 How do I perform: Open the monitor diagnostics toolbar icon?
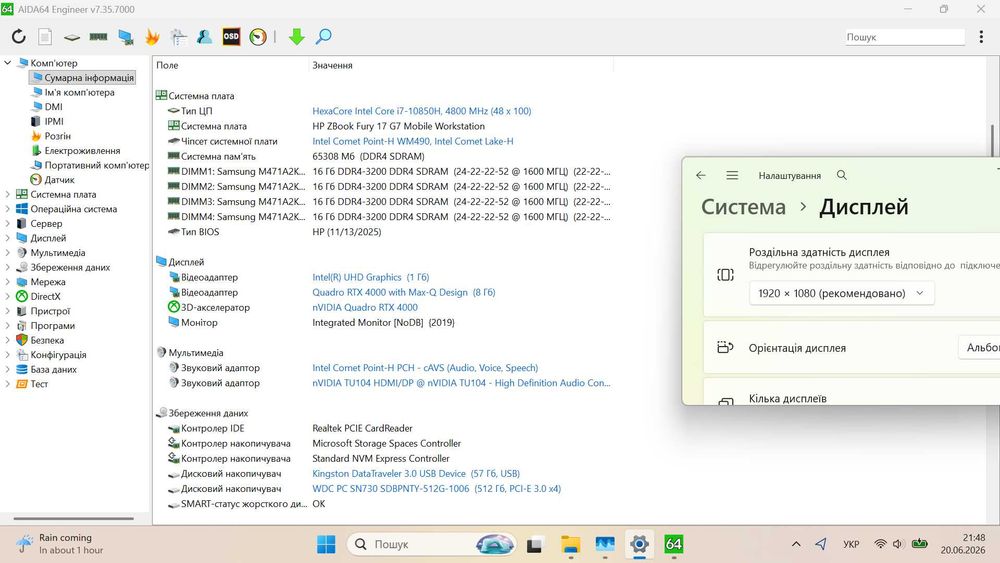click(125, 37)
